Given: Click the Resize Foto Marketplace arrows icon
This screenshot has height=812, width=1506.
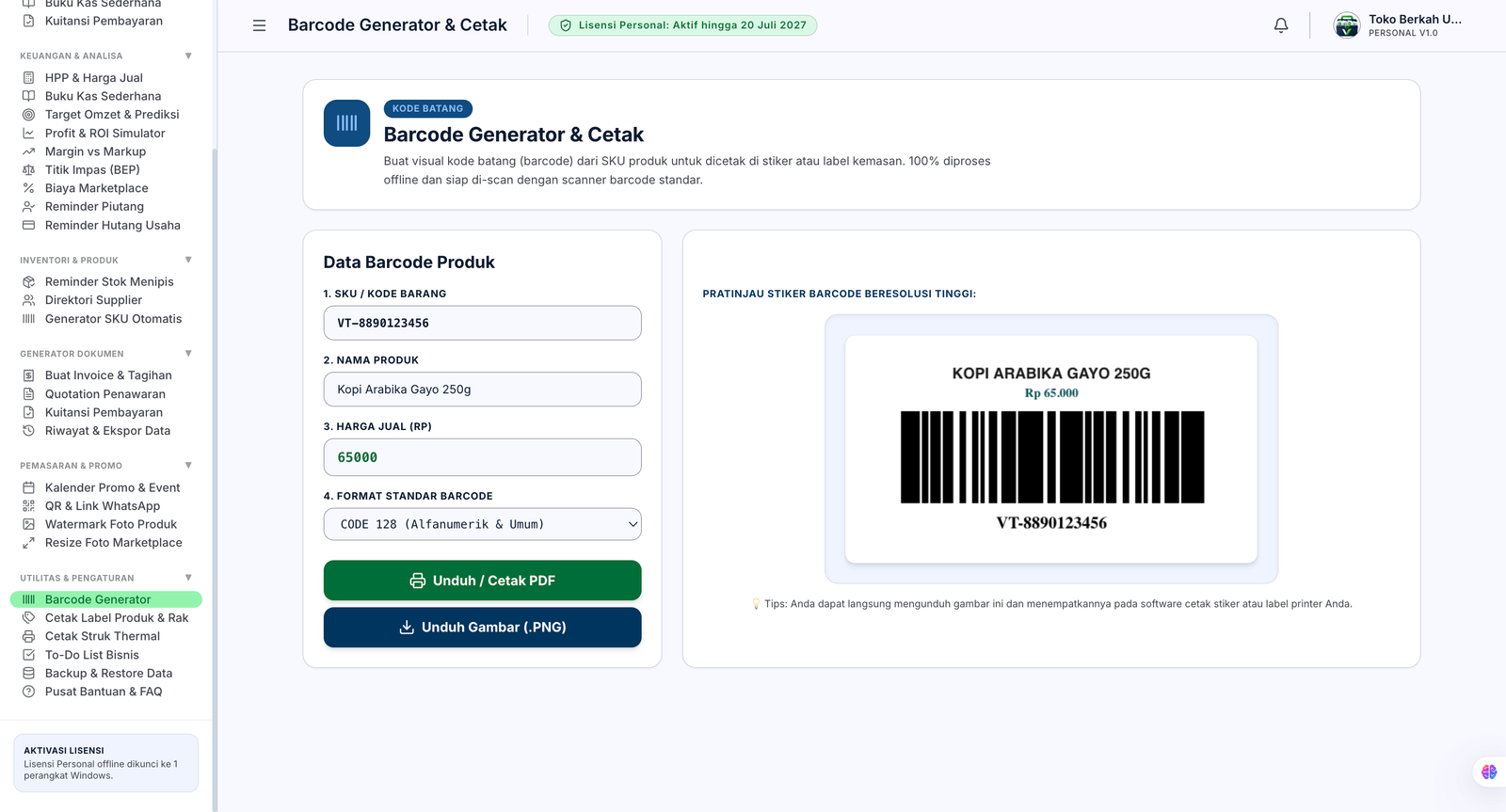Looking at the screenshot, I should pos(28,543).
